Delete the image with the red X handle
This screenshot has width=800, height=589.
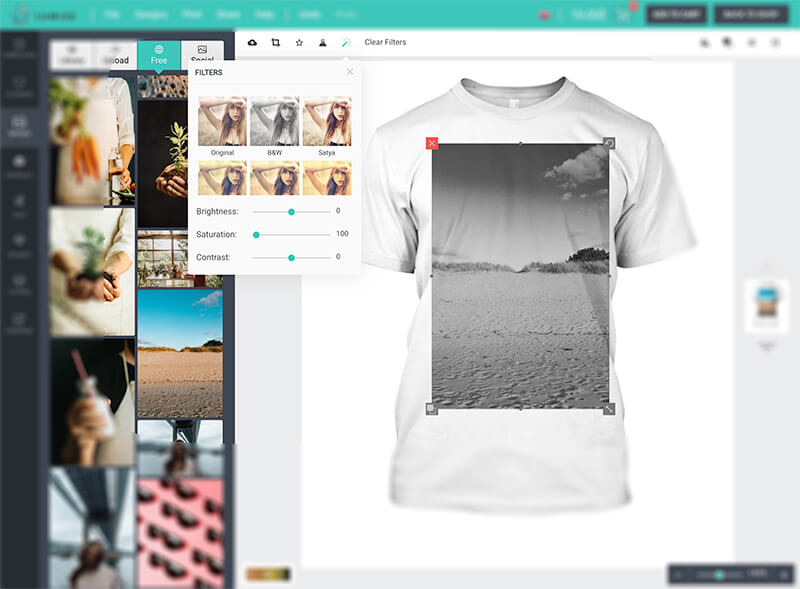(x=432, y=143)
